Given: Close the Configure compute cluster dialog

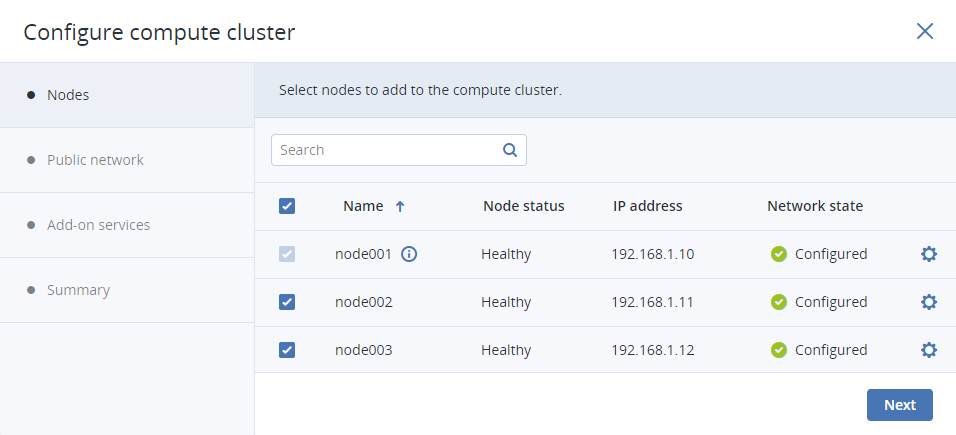Looking at the screenshot, I should point(925,31).
